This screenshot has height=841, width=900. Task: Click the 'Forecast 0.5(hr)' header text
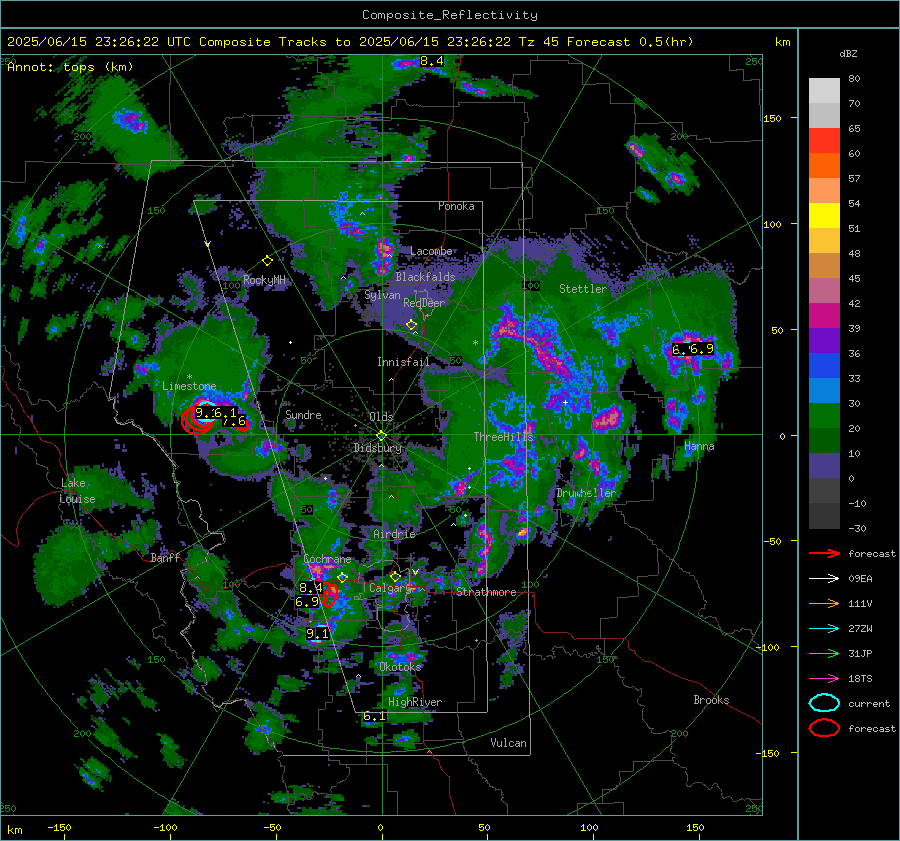point(630,42)
